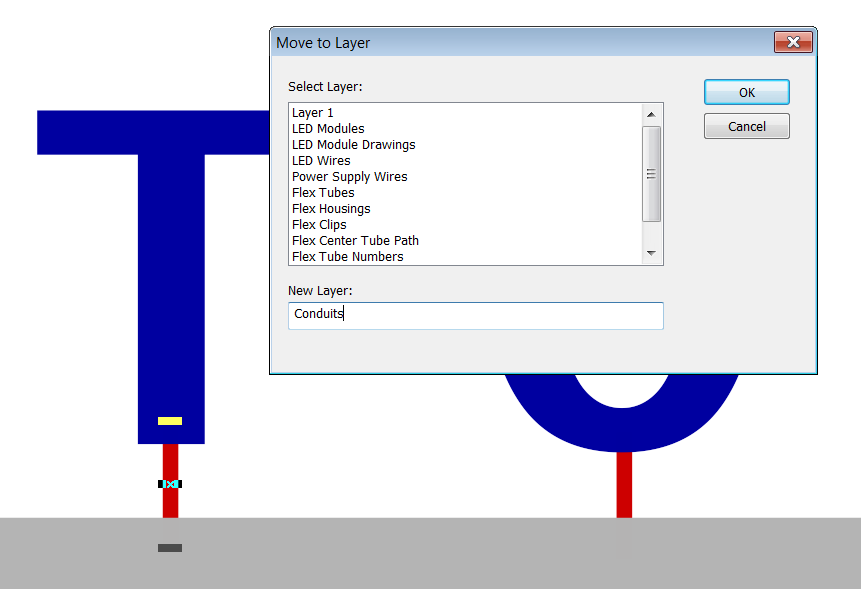Select the Power Supply Wires layer
Screen dimensions: 861x589
(349, 177)
